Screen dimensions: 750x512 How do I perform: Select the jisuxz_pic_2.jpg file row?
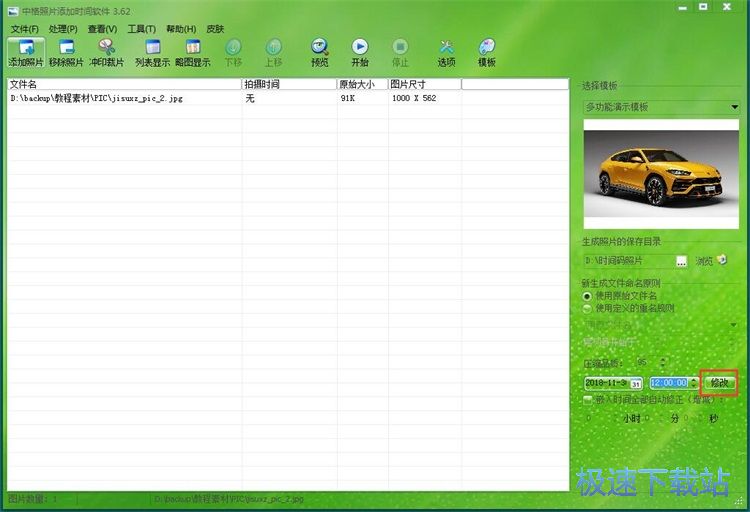click(288, 98)
